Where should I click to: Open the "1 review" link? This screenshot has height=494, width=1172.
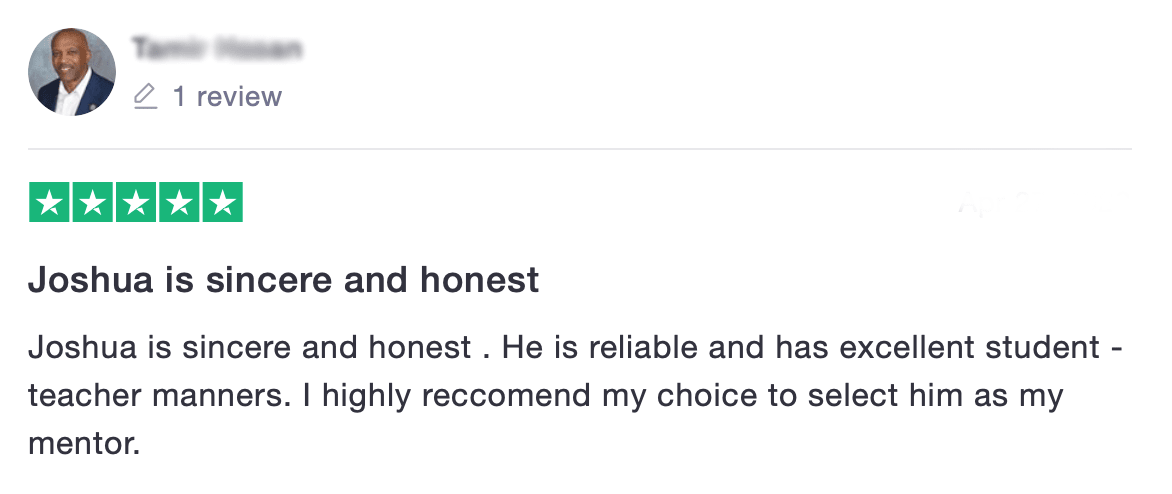click(x=227, y=96)
